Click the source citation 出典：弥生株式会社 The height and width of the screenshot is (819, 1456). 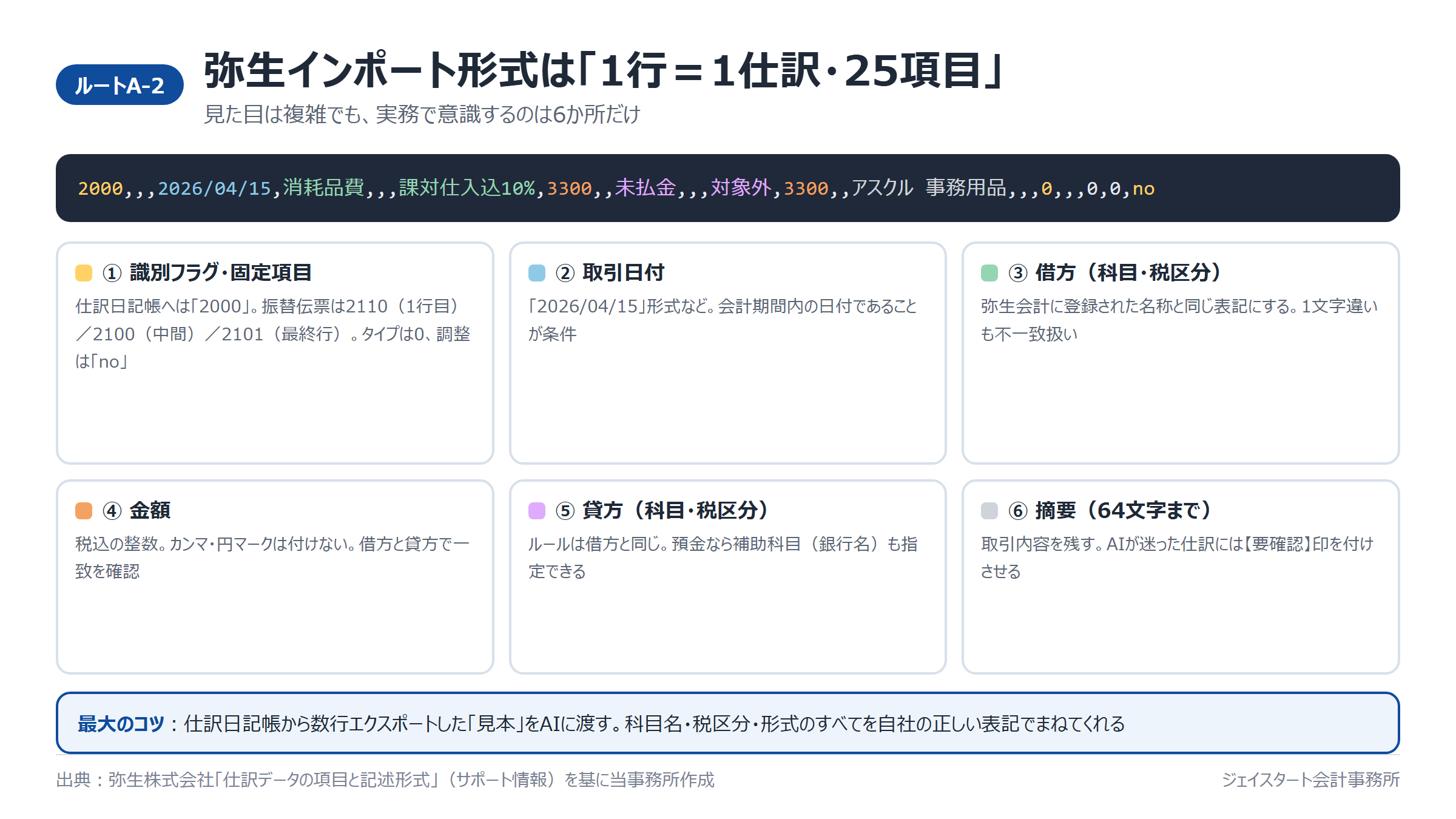click(385, 780)
